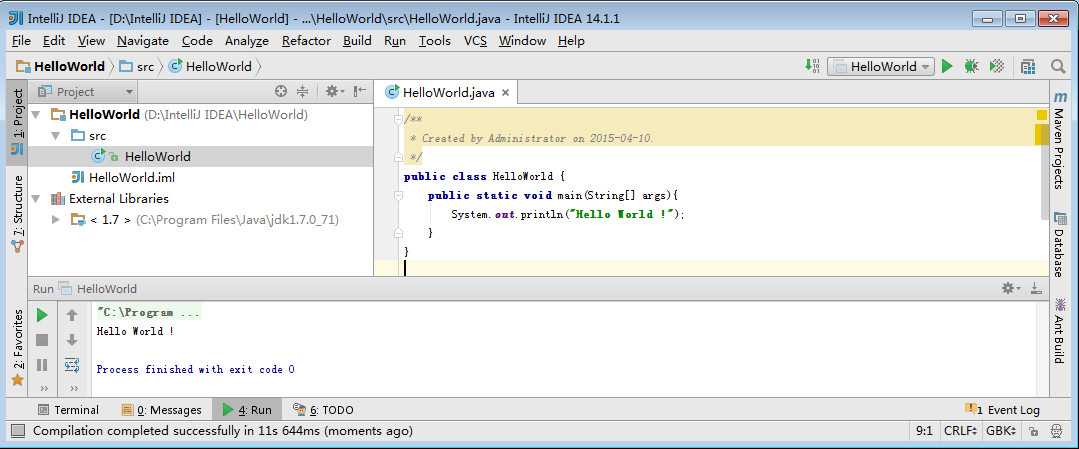This screenshot has width=1079, height=449.
Task: Change CRLF line separator in status bar
Action: pos(961,431)
